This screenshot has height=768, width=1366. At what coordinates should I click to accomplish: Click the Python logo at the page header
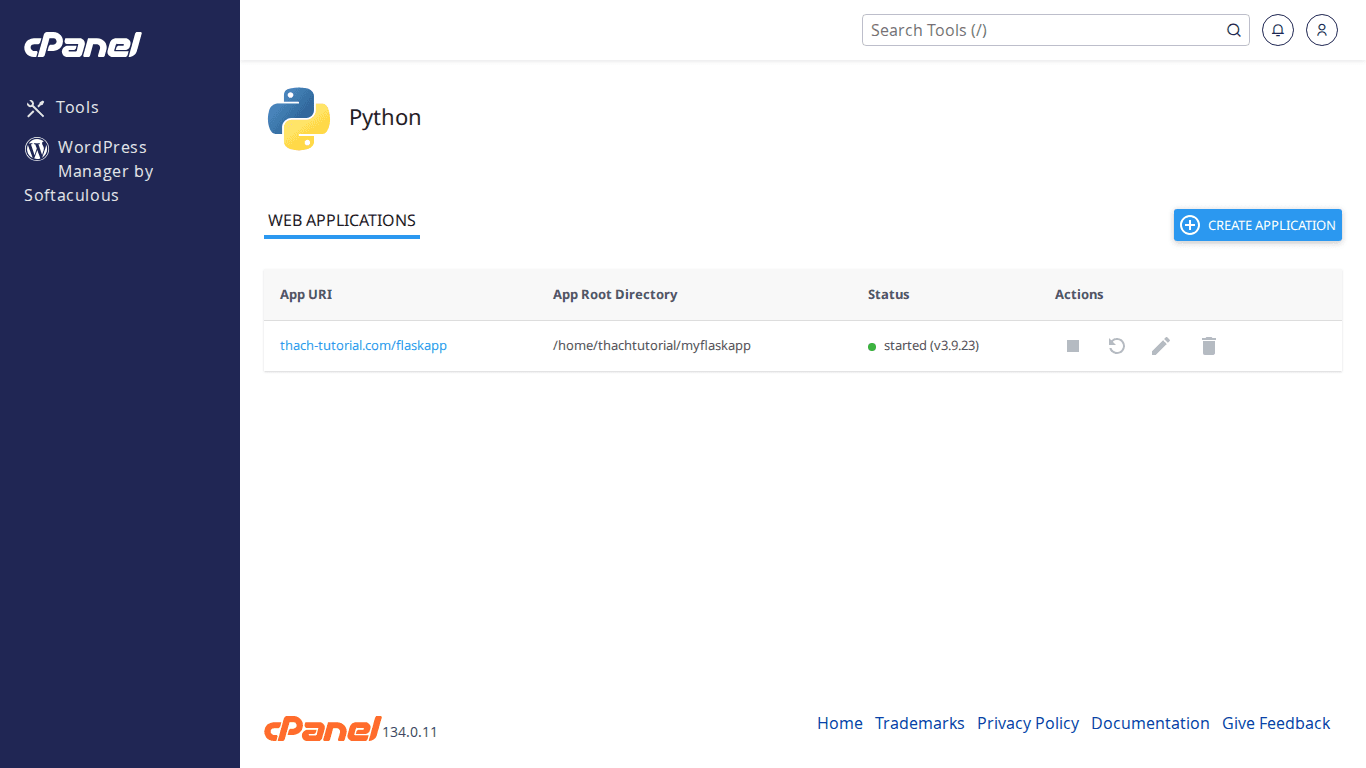pos(297,117)
